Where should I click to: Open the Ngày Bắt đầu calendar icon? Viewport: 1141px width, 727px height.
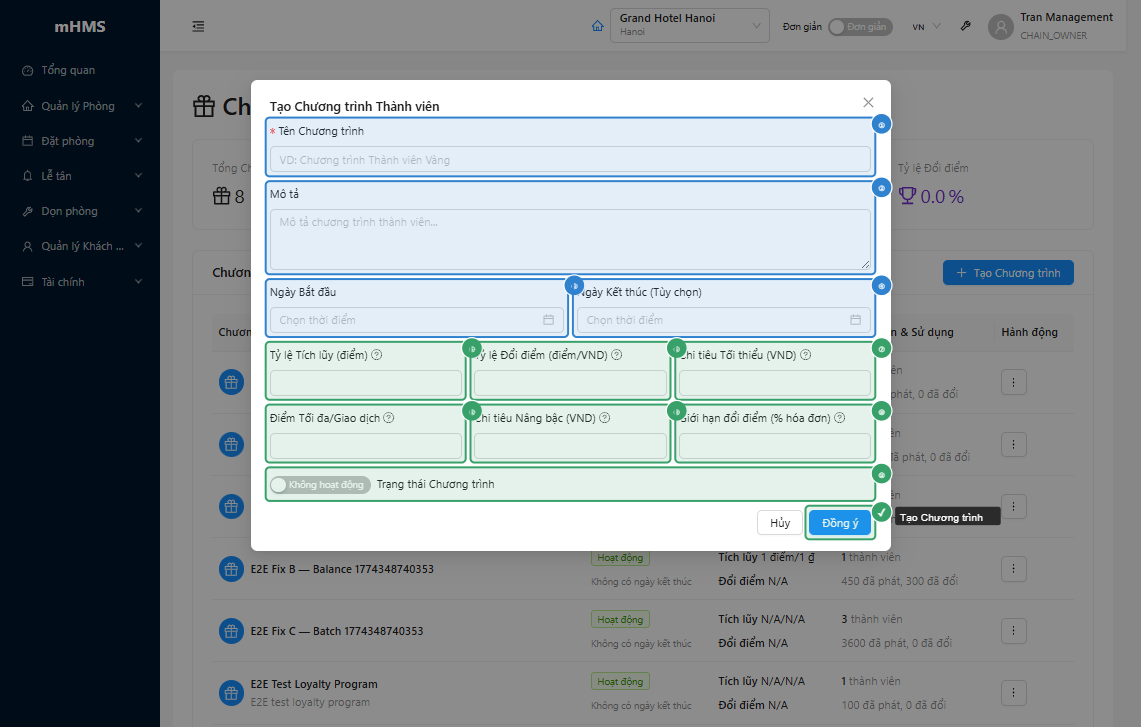click(548, 320)
